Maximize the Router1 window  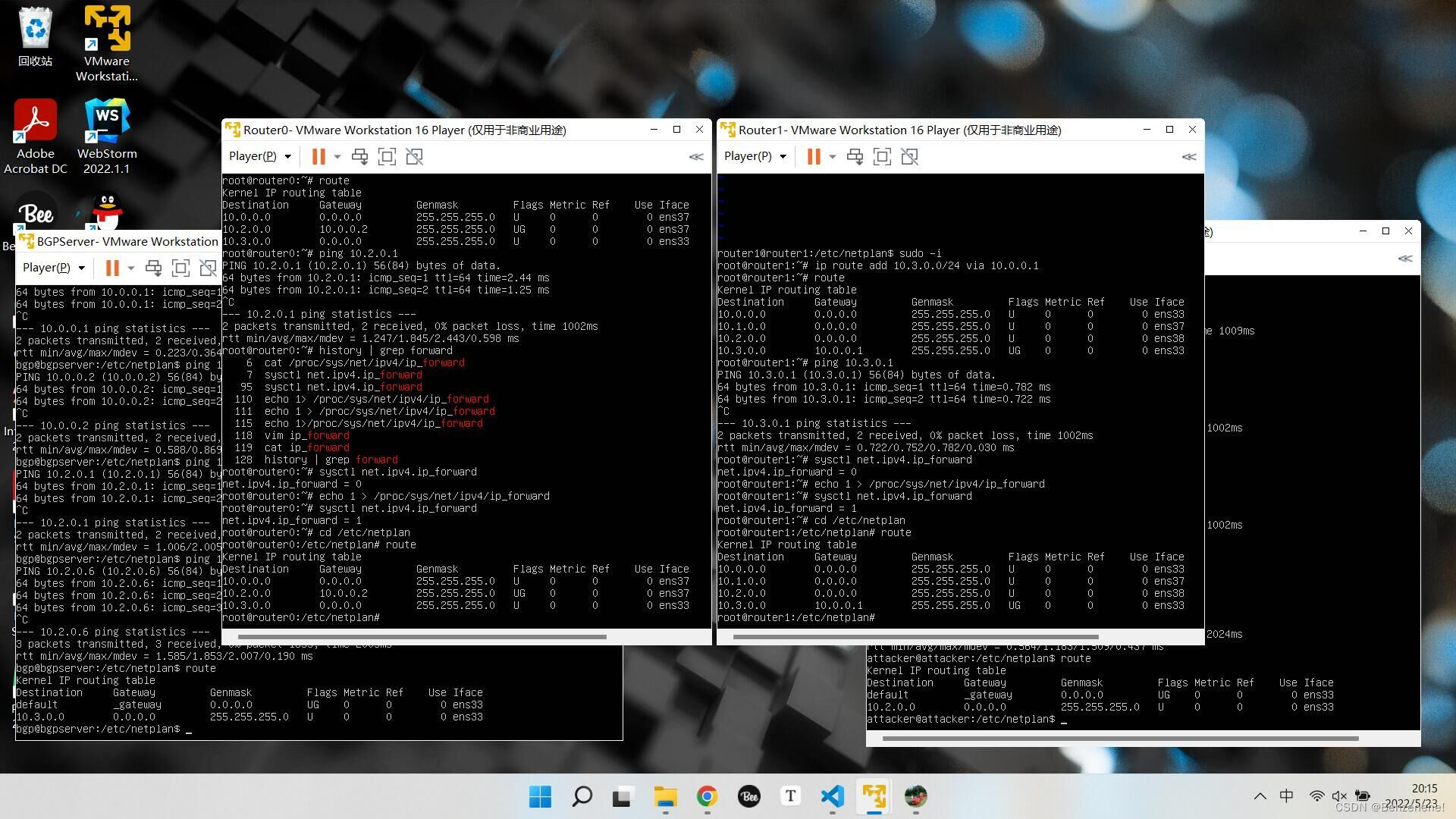[1169, 130]
